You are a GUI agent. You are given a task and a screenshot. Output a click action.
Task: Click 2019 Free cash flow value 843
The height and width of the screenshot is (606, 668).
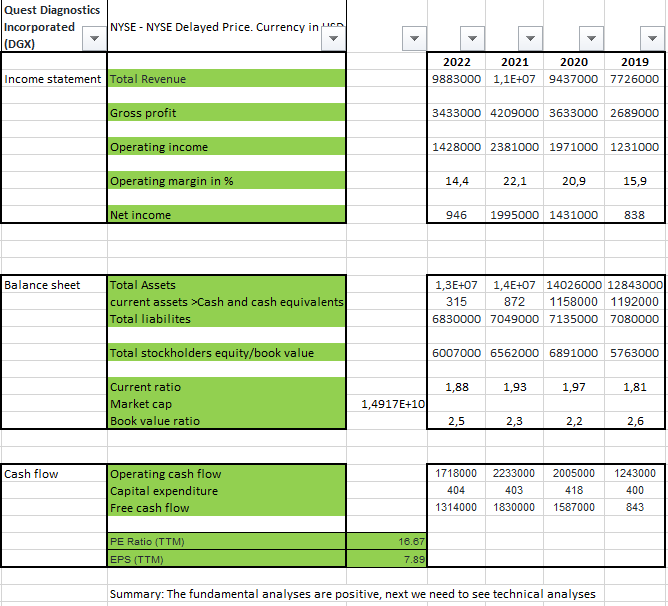click(x=634, y=507)
